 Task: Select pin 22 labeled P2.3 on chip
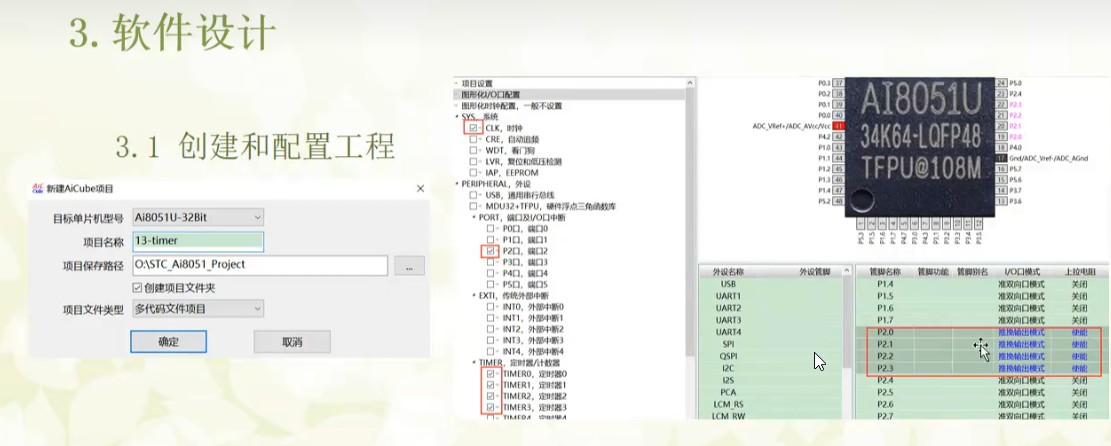[x=1001, y=104]
